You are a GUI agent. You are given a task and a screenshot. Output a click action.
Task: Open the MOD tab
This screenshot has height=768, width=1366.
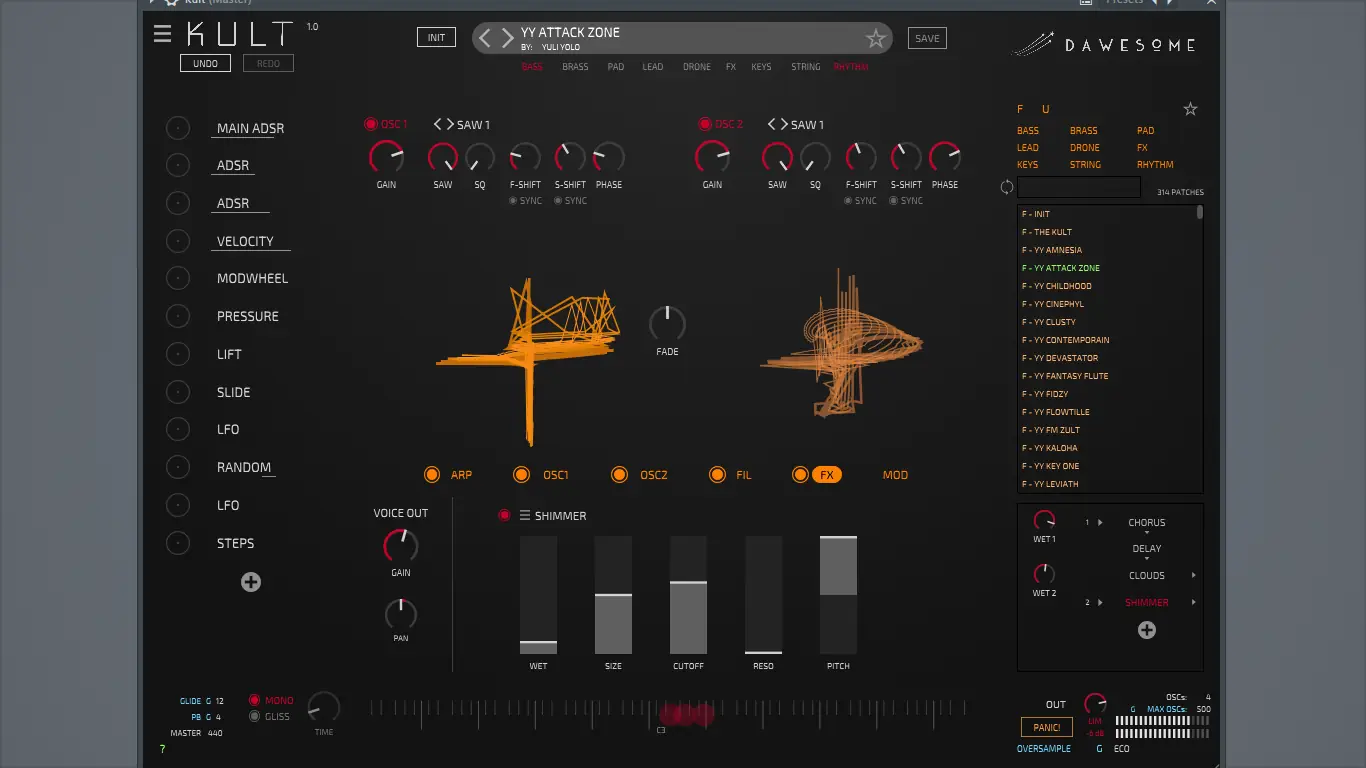[x=895, y=475]
